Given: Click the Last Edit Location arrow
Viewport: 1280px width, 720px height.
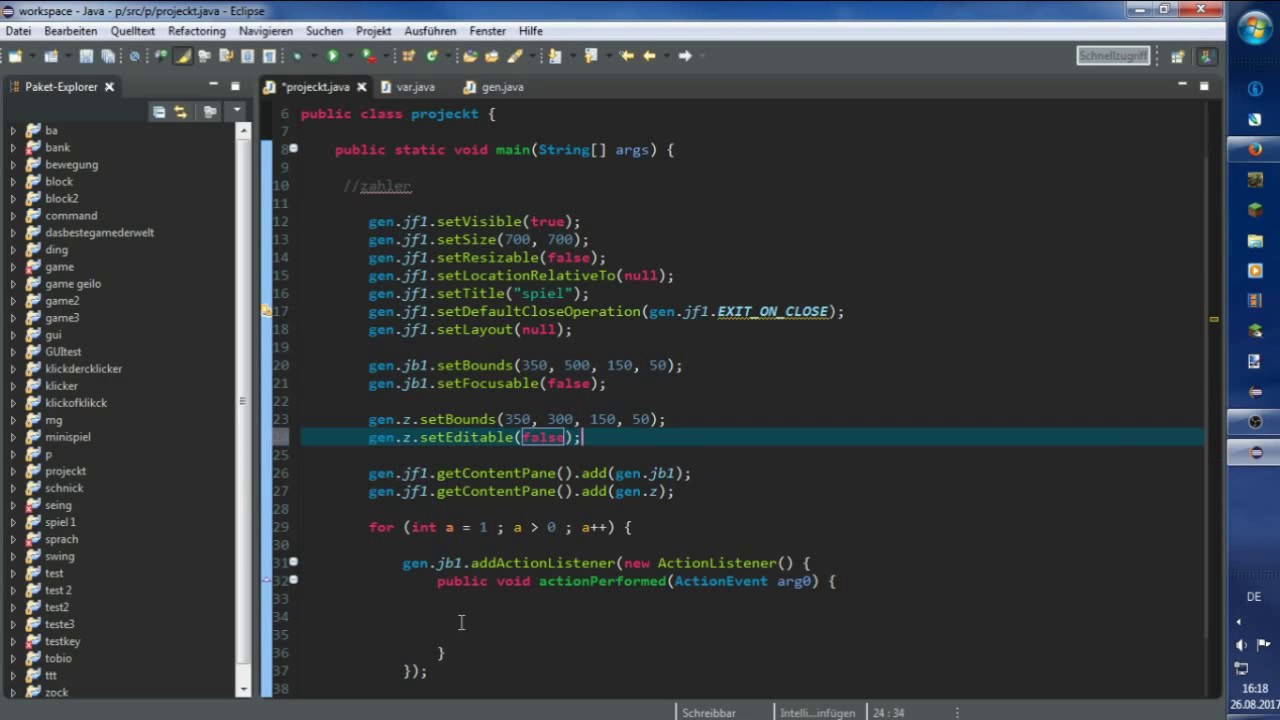Looking at the screenshot, I should pos(626,56).
